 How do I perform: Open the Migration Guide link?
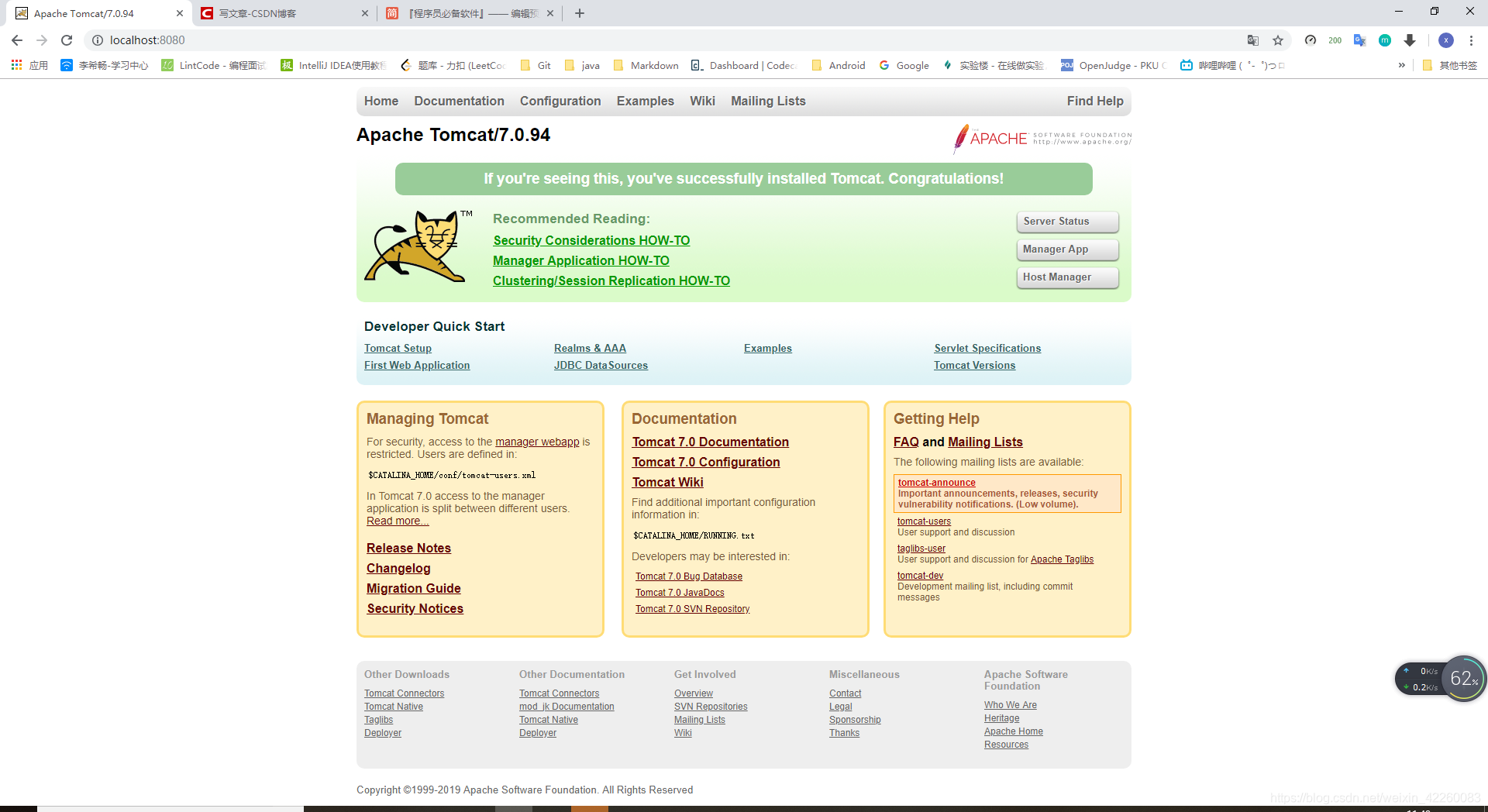(x=414, y=588)
